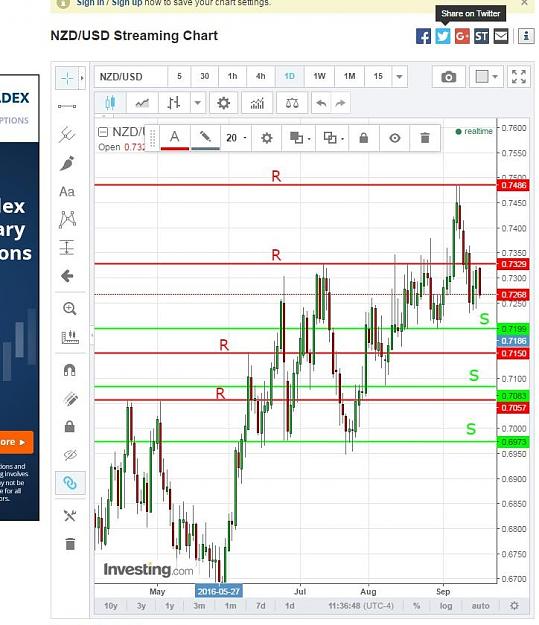Remove all drawings with sidebar trash icon
539x625 pixels.
(x=70, y=544)
